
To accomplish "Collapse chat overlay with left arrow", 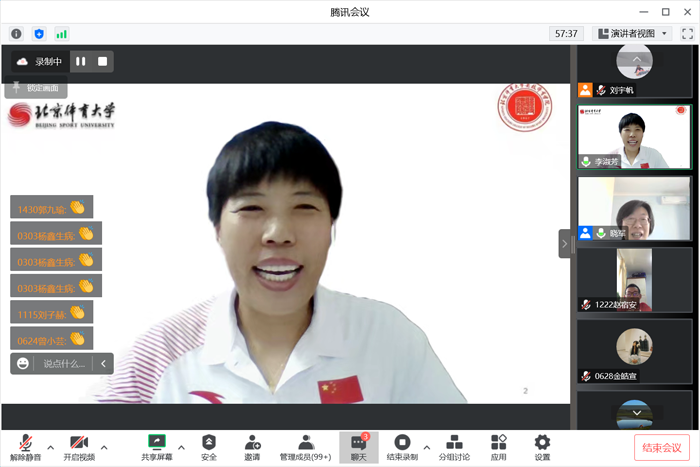I will click(x=104, y=363).
